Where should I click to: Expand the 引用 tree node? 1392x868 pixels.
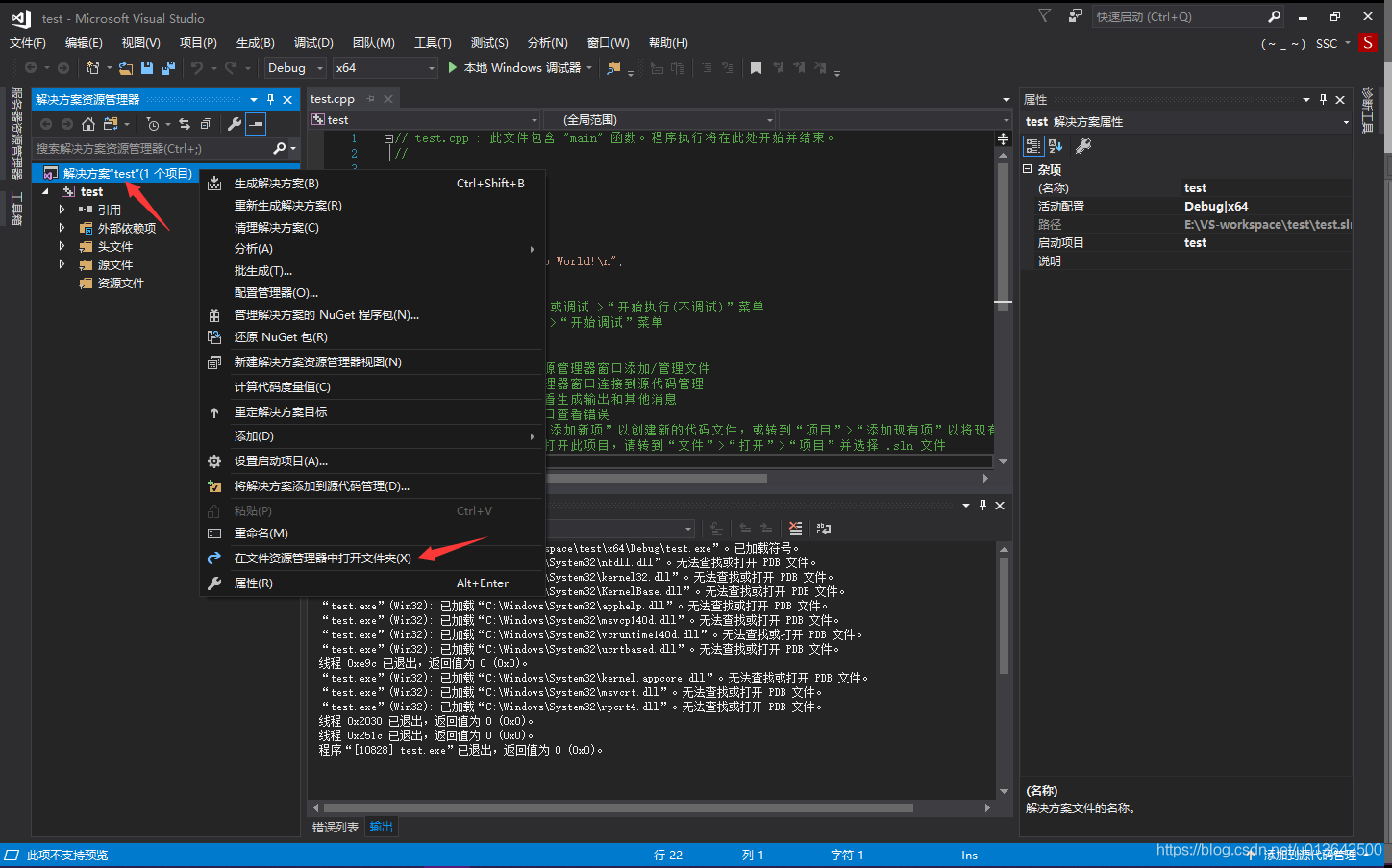click(x=62, y=210)
